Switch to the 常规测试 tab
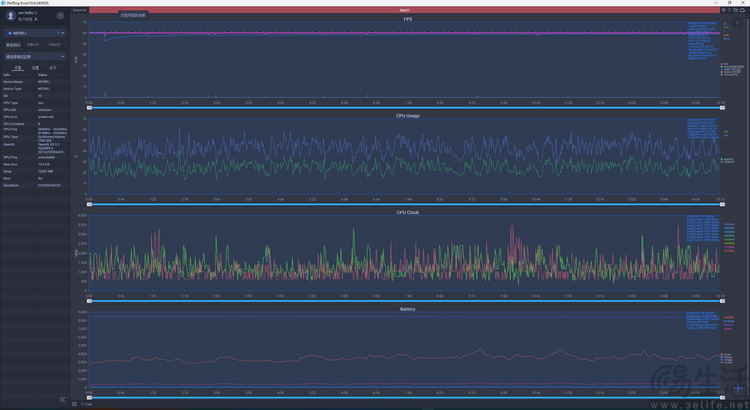The image size is (750, 410). (13, 45)
